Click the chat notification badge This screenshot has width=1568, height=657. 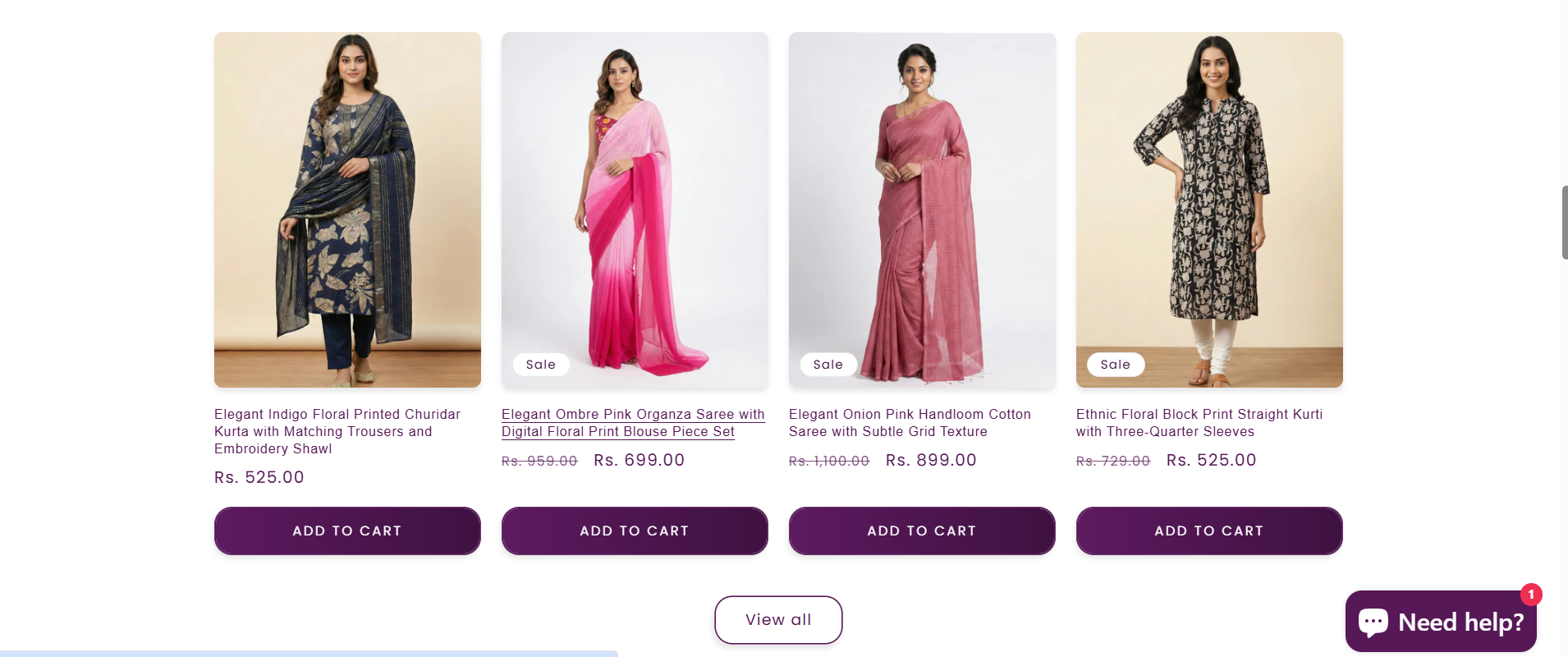click(1531, 594)
